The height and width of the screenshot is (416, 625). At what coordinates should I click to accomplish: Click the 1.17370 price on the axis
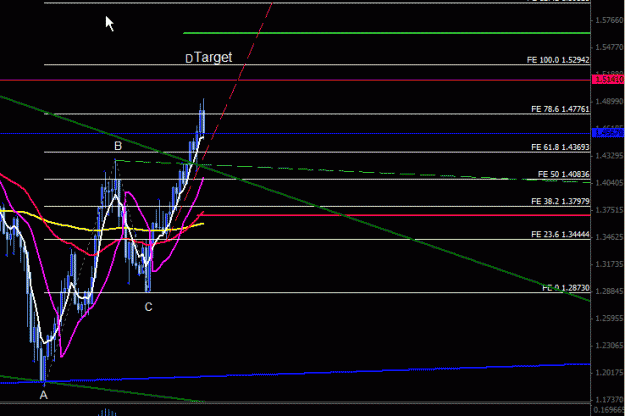[609, 399]
